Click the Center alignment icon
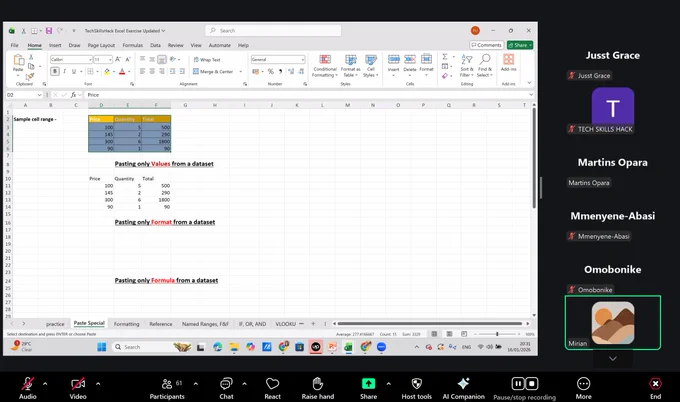 pos(152,72)
